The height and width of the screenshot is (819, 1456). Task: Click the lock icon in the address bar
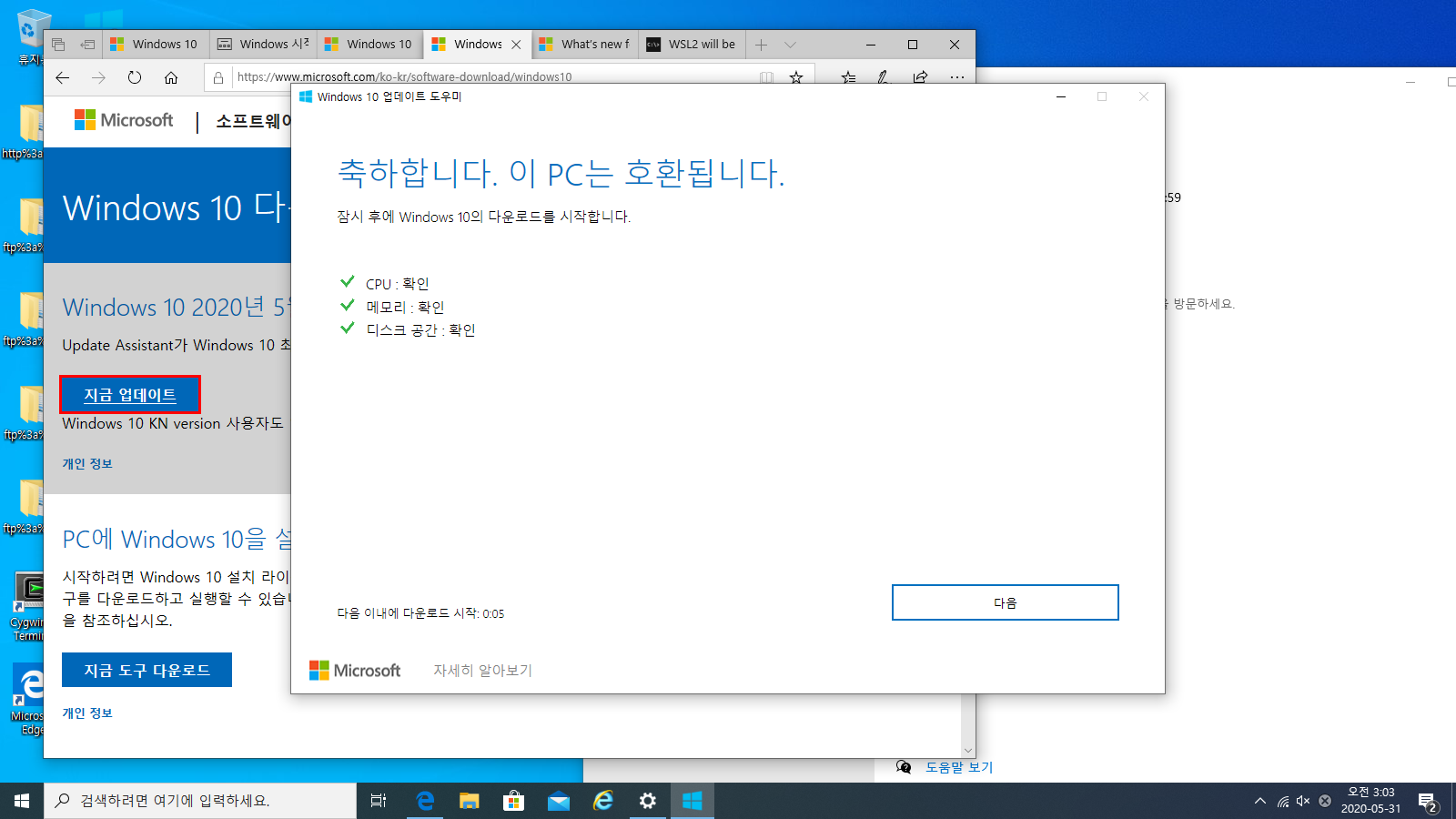(x=218, y=77)
